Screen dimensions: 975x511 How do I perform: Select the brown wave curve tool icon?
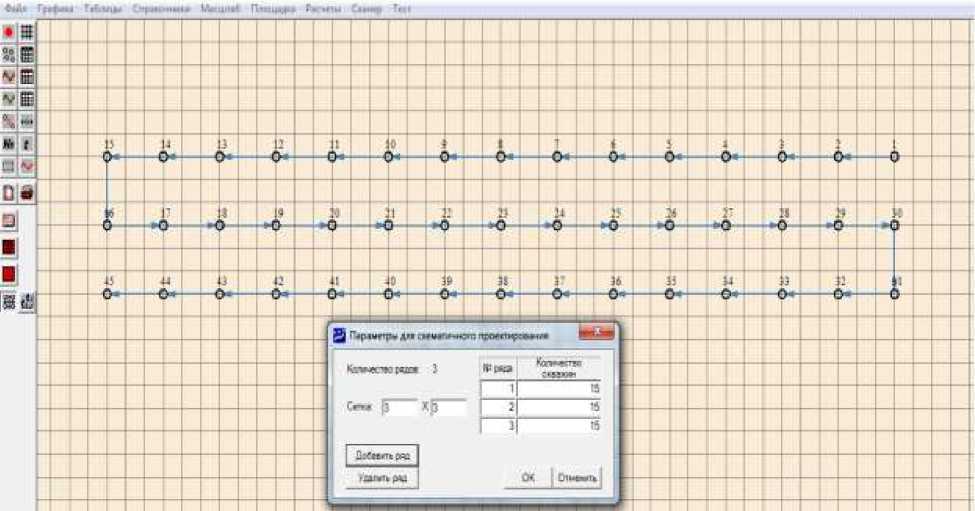(x=9, y=76)
